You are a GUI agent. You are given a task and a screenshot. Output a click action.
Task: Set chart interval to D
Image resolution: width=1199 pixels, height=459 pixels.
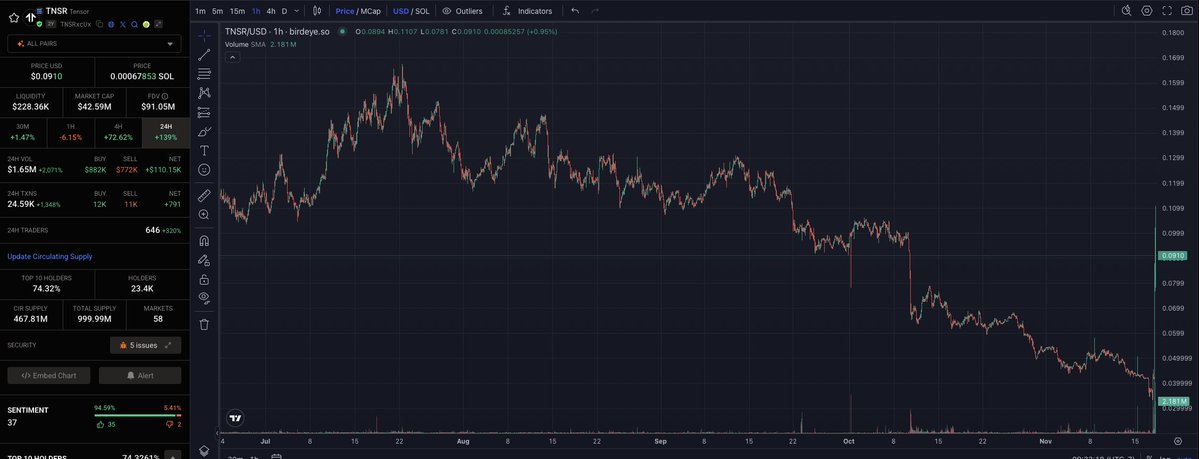click(x=284, y=11)
